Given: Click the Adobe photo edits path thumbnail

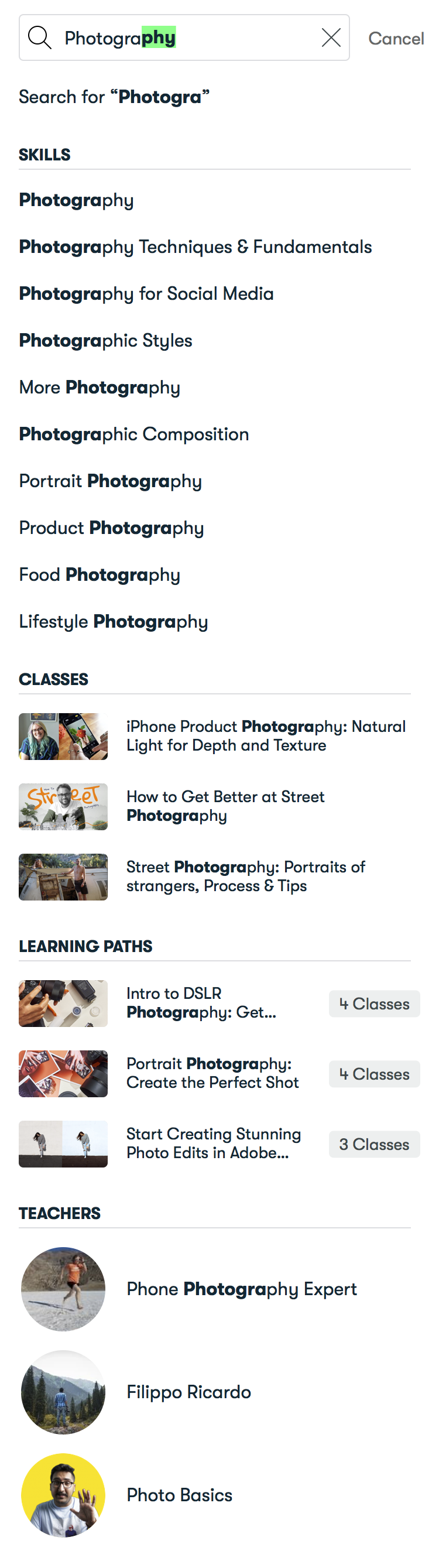Looking at the screenshot, I should (x=63, y=1144).
